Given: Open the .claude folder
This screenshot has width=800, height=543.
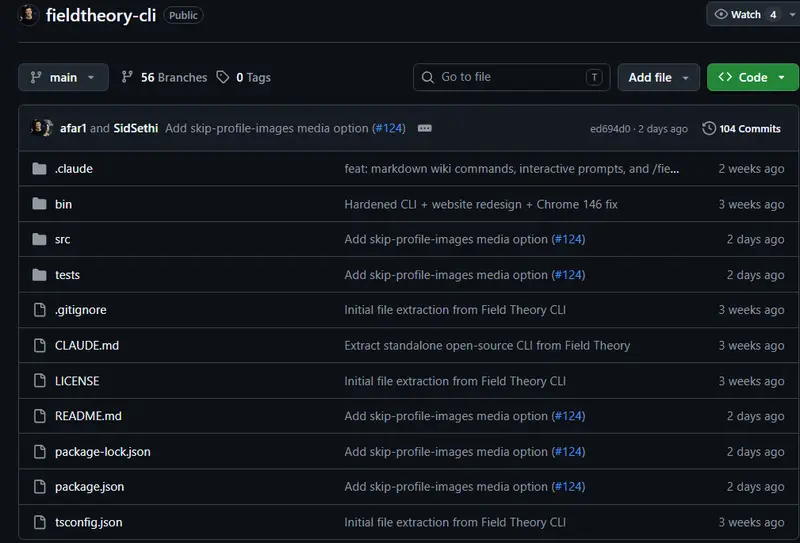Looking at the screenshot, I should point(74,168).
